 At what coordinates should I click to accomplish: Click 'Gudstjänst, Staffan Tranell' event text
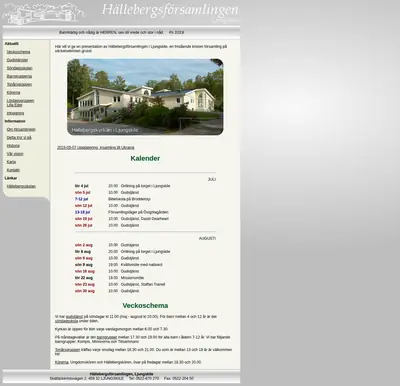pyautogui.click(x=143, y=284)
